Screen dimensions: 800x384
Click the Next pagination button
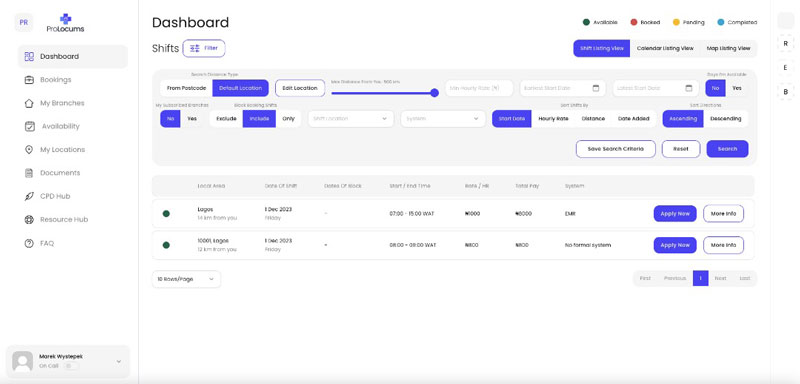pos(720,278)
